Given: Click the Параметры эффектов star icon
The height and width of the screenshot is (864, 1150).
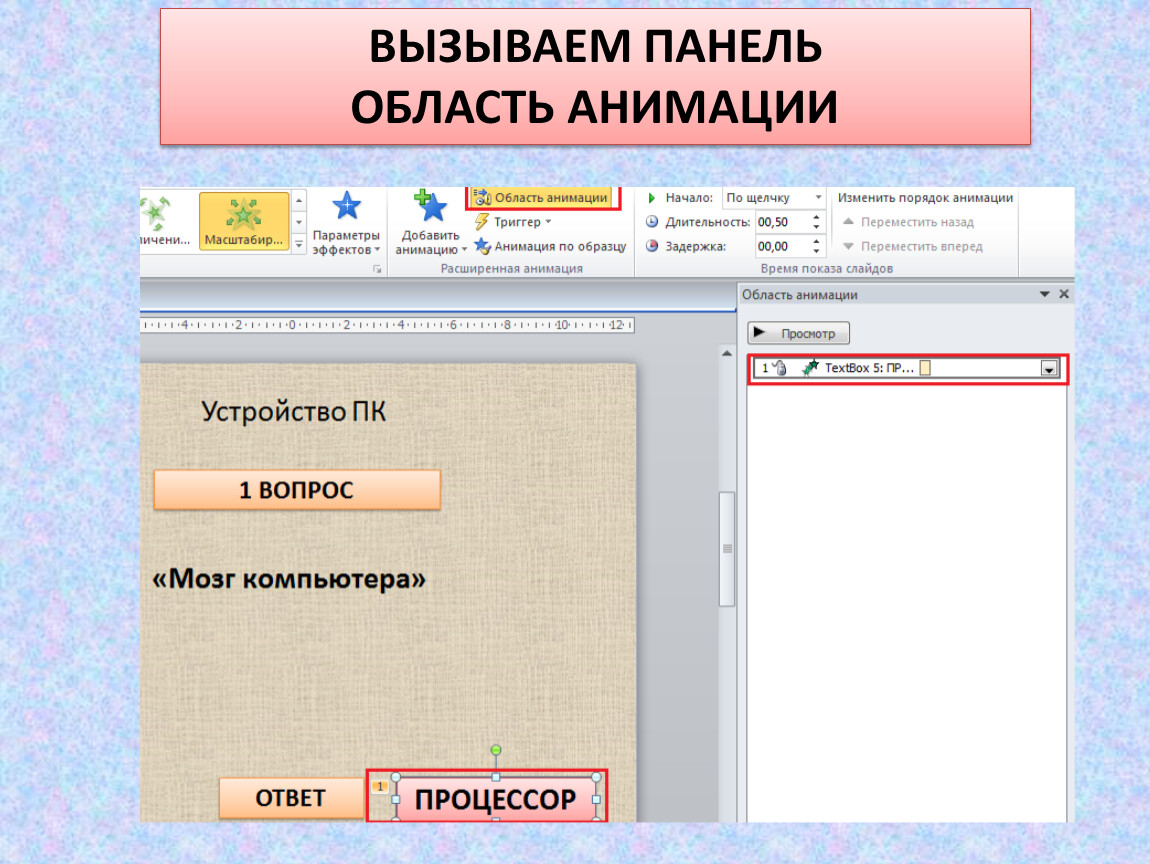Looking at the screenshot, I should tap(346, 208).
